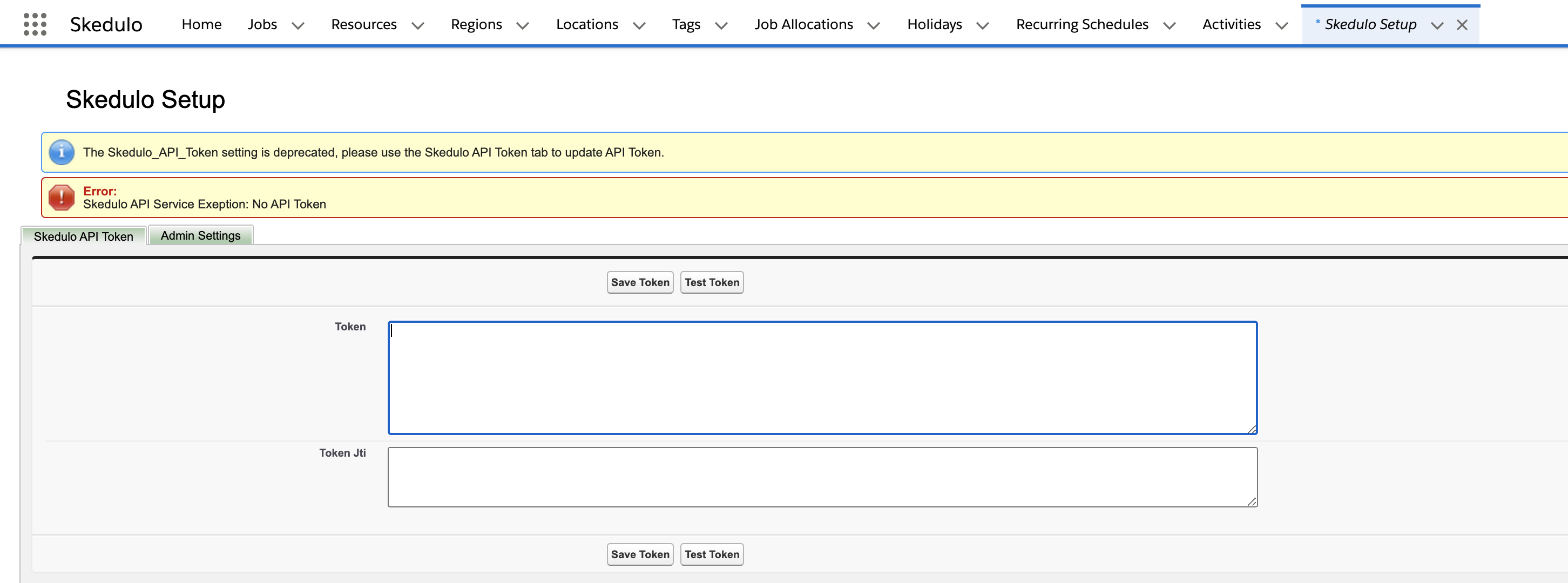Click the blue info icon in the deprecation notice
Viewport: 1568px width, 583px height.
pos(62,152)
